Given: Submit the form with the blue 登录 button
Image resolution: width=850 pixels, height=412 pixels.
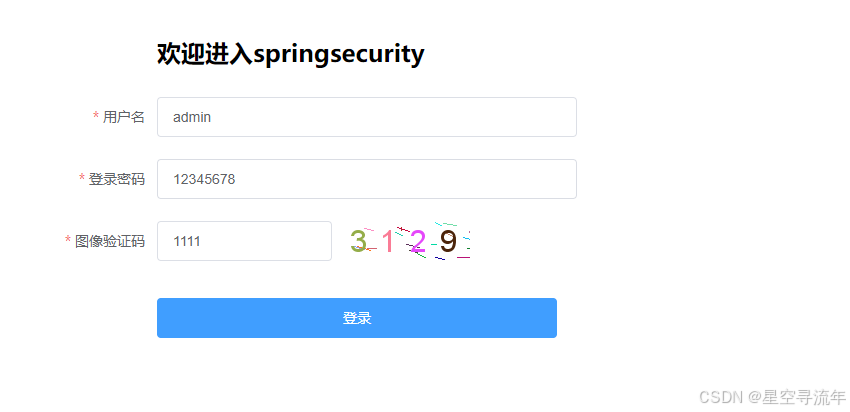Looking at the screenshot, I should point(357,318).
